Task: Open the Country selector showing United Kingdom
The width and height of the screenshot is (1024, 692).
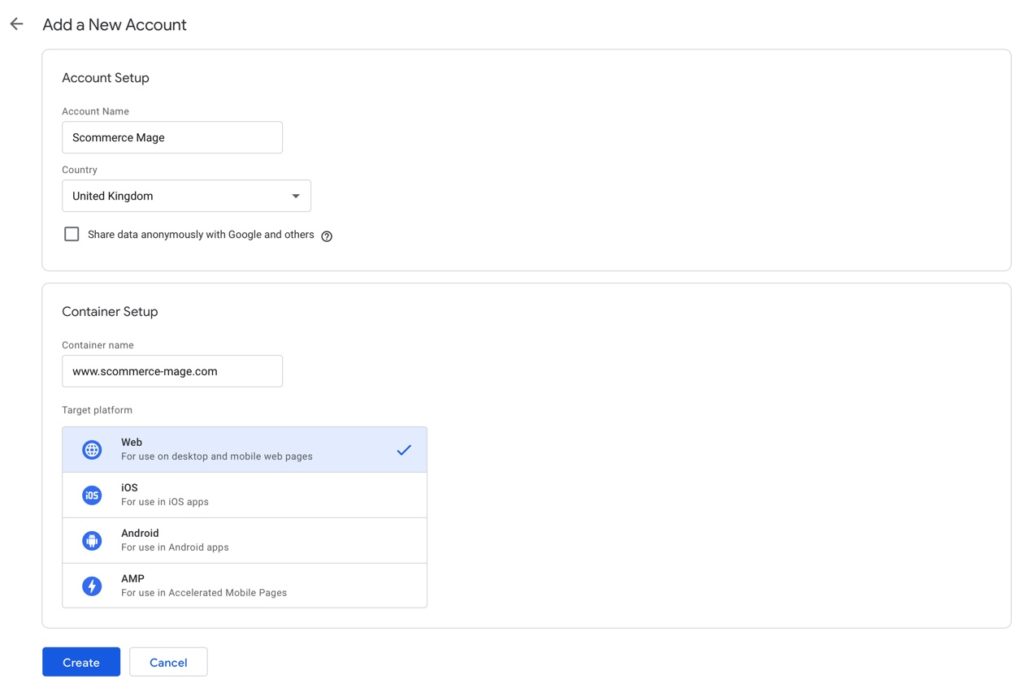Action: click(186, 195)
